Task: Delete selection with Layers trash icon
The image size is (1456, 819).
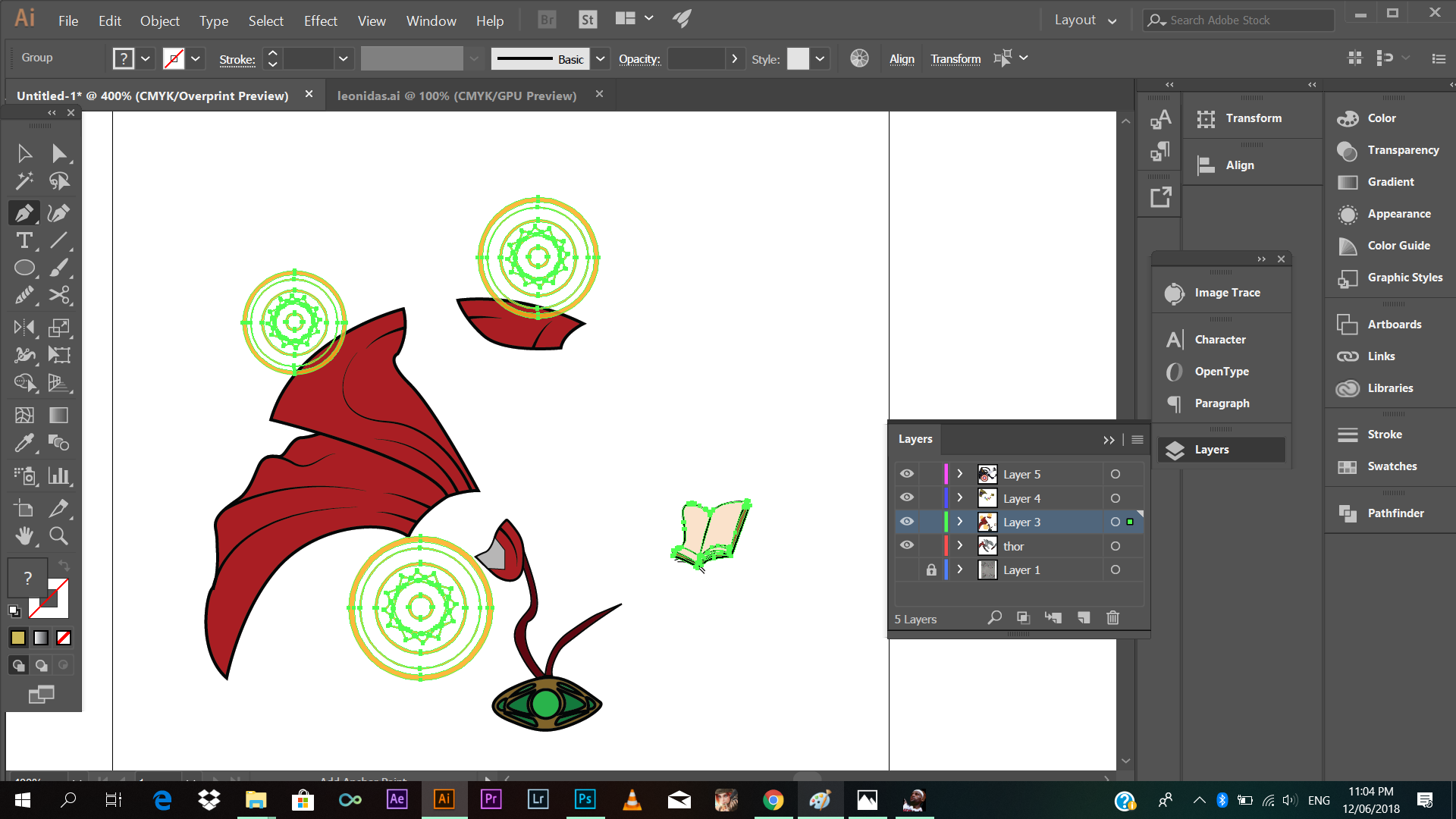Action: pyautogui.click(x=1112, y=618)
